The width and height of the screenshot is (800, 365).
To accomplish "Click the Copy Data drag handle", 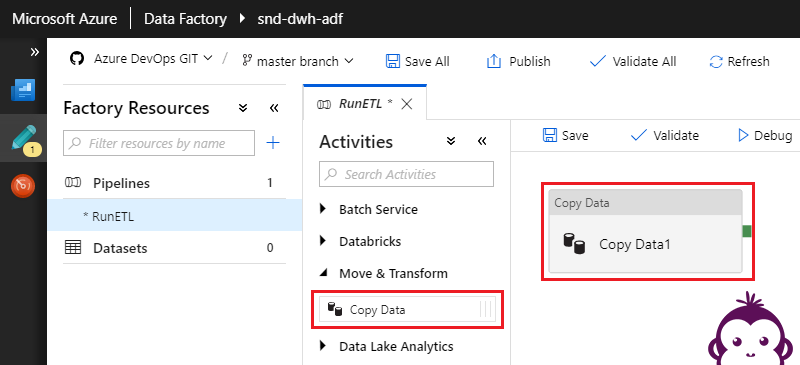I will coord(486,309).
